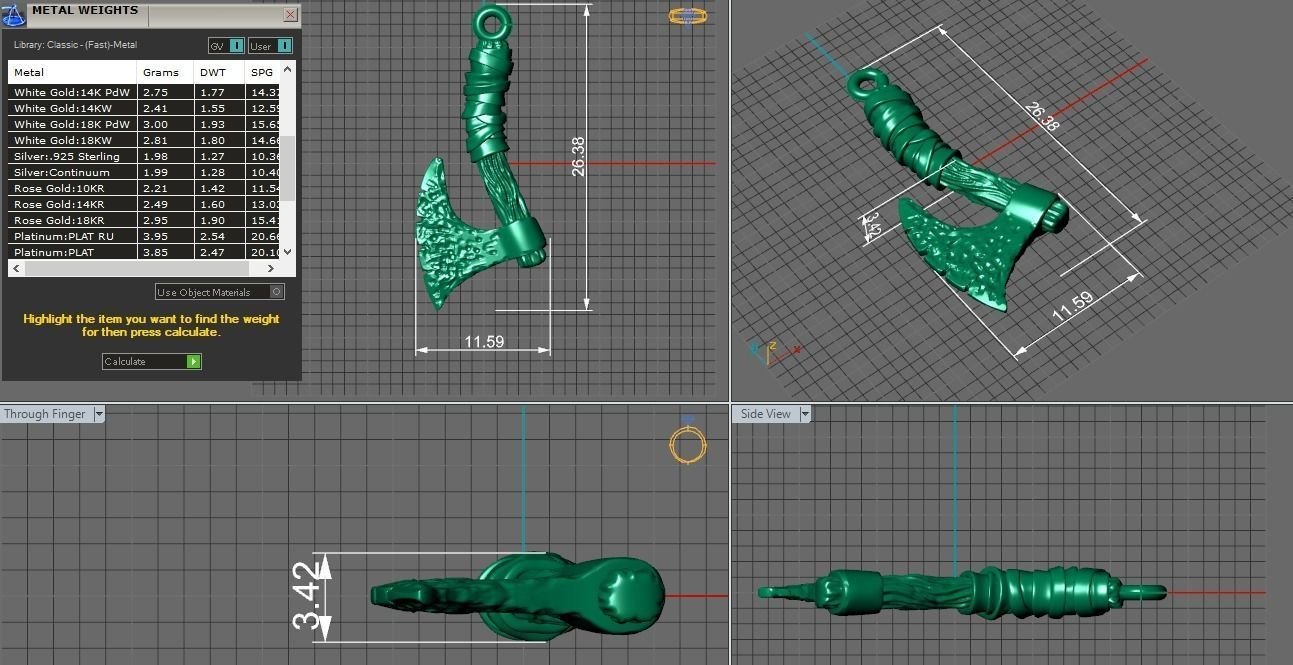This screenshot has width=1293, height=665.
Task: Enable Use Object Materials option
Action: coord(277,292)
